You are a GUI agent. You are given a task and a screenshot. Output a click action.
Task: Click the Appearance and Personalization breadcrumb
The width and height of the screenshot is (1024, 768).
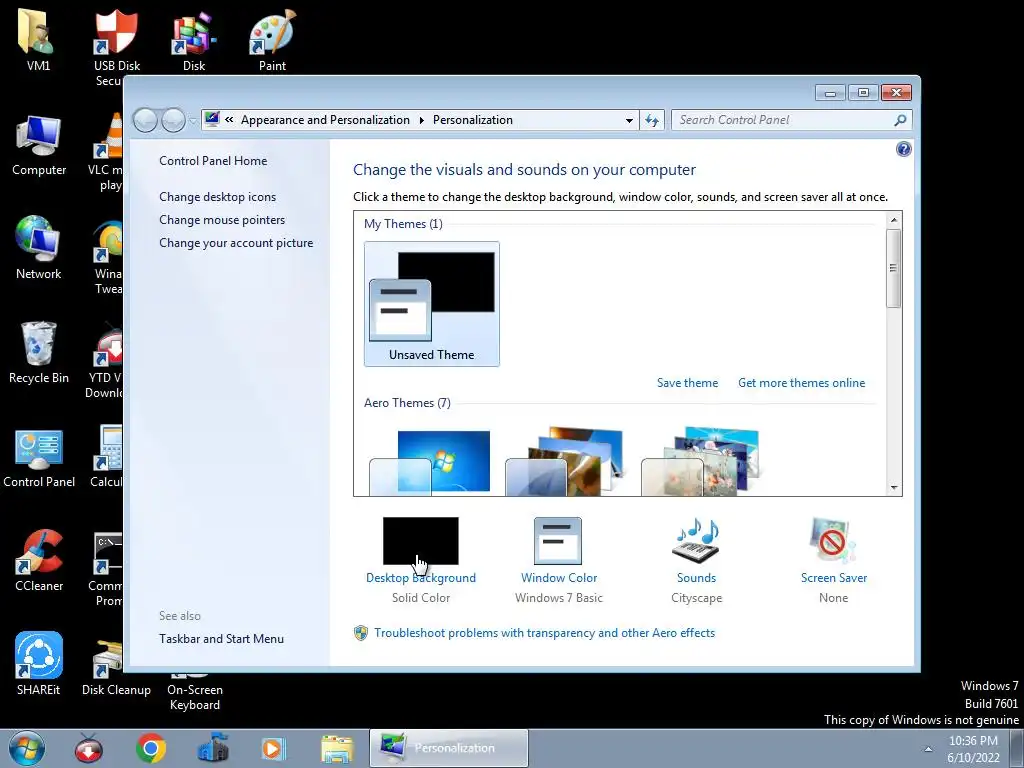(x=325, y=120)
